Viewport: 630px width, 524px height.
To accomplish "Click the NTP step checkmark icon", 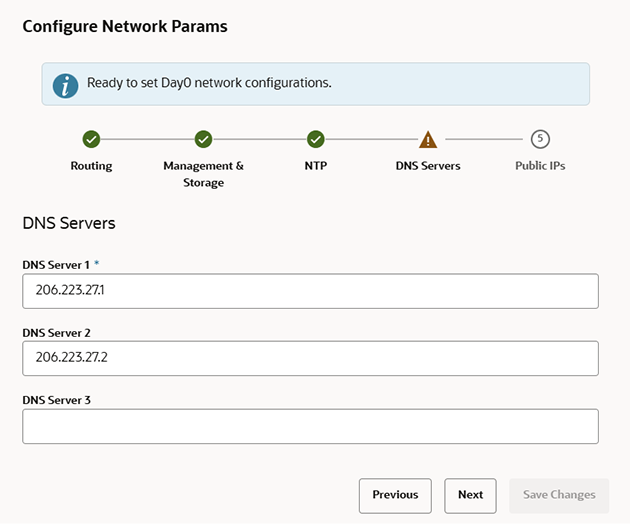I will click(x=316, y=139).
